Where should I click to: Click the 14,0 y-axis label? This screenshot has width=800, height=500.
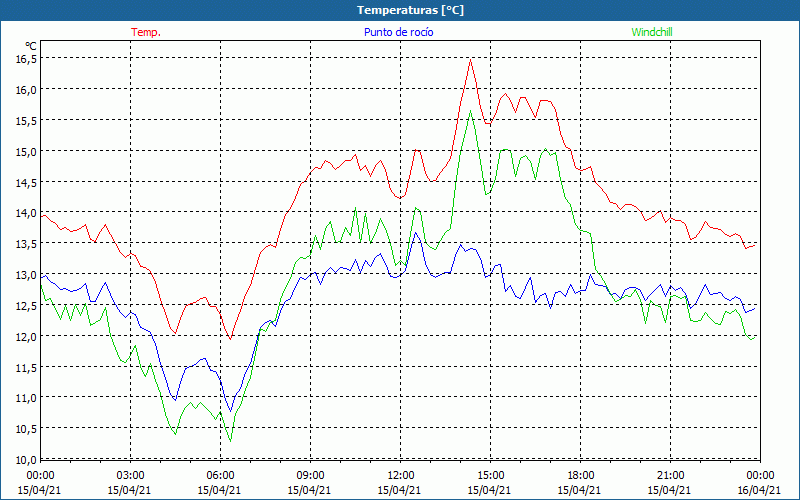pos(27,213)
